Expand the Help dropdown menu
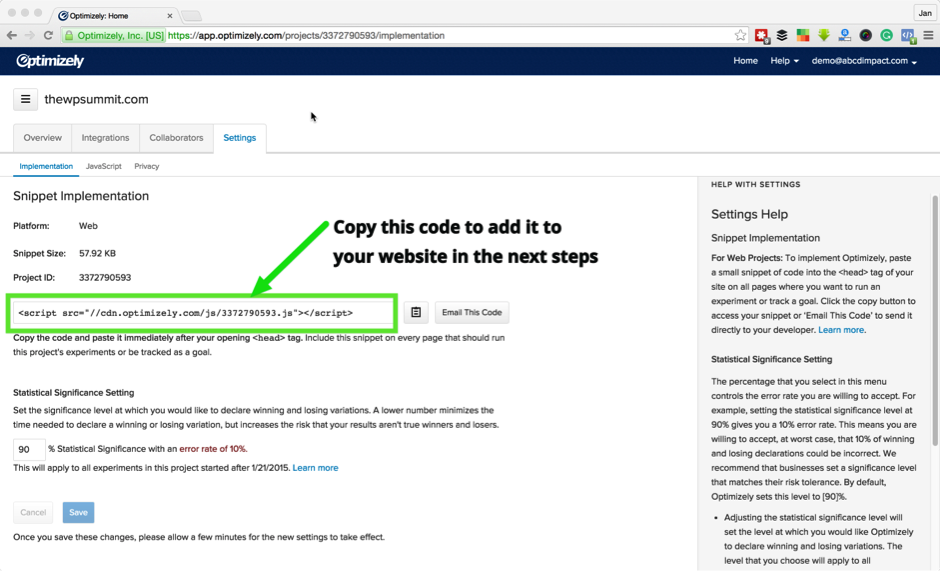The height and width of the screenshot is (571, 941). pos(784,61)
